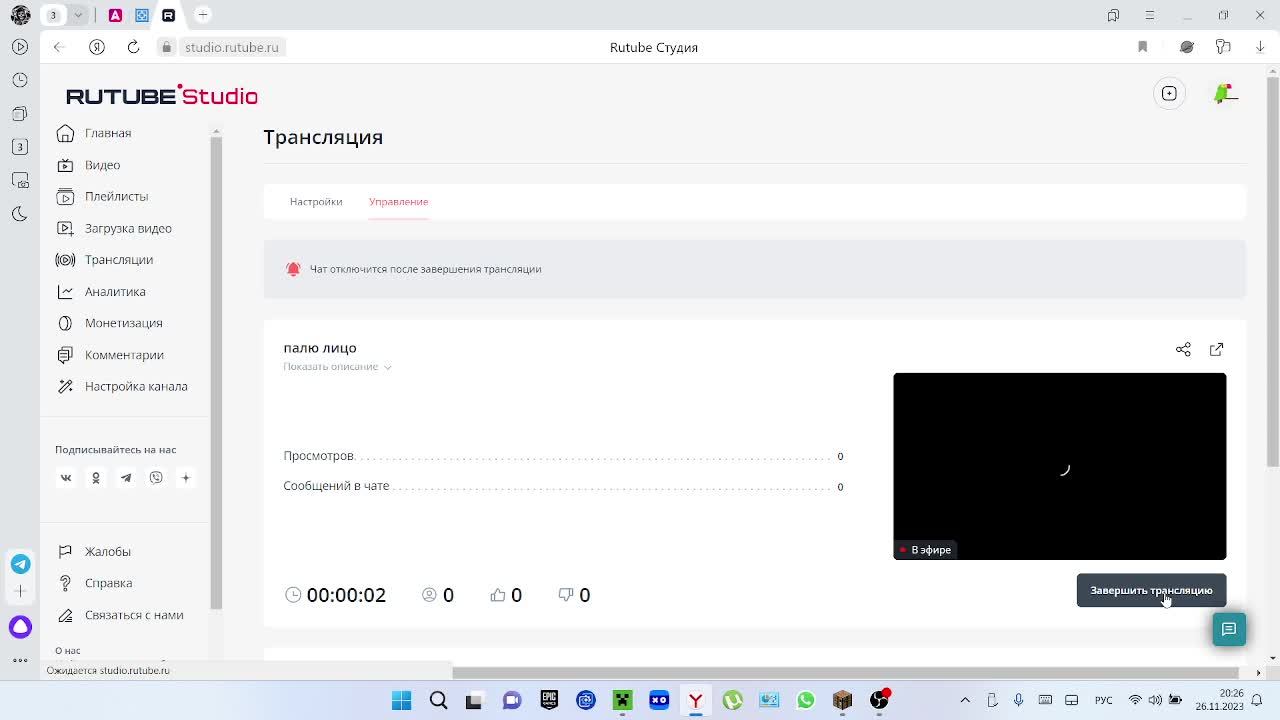The height and width of the screenshot is (720, 1280).
Task: Open the browser downloads arrow
Action: 1259,47
